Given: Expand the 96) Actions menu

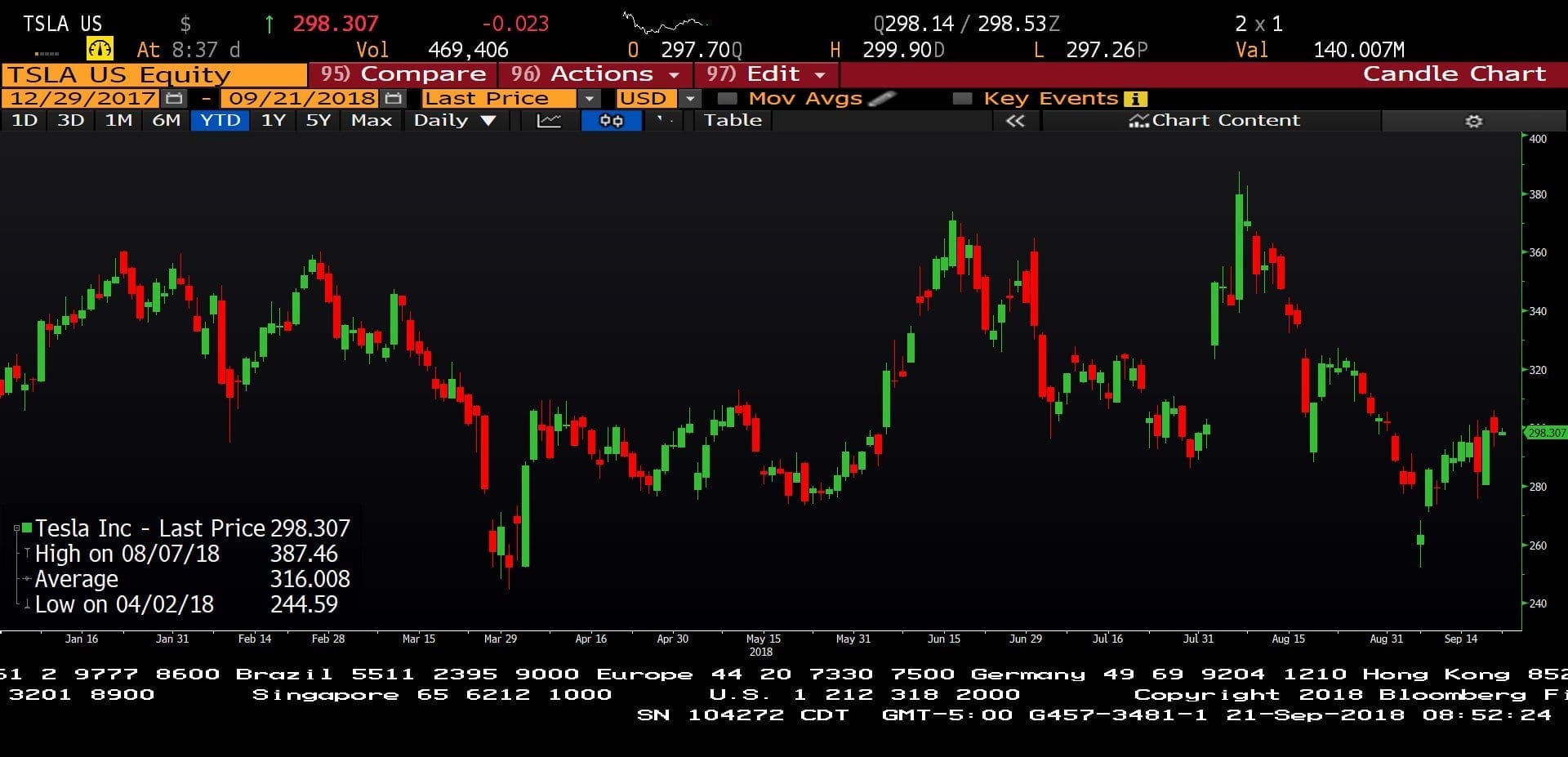Looking at the screenshot, I should tap(595, 74).
